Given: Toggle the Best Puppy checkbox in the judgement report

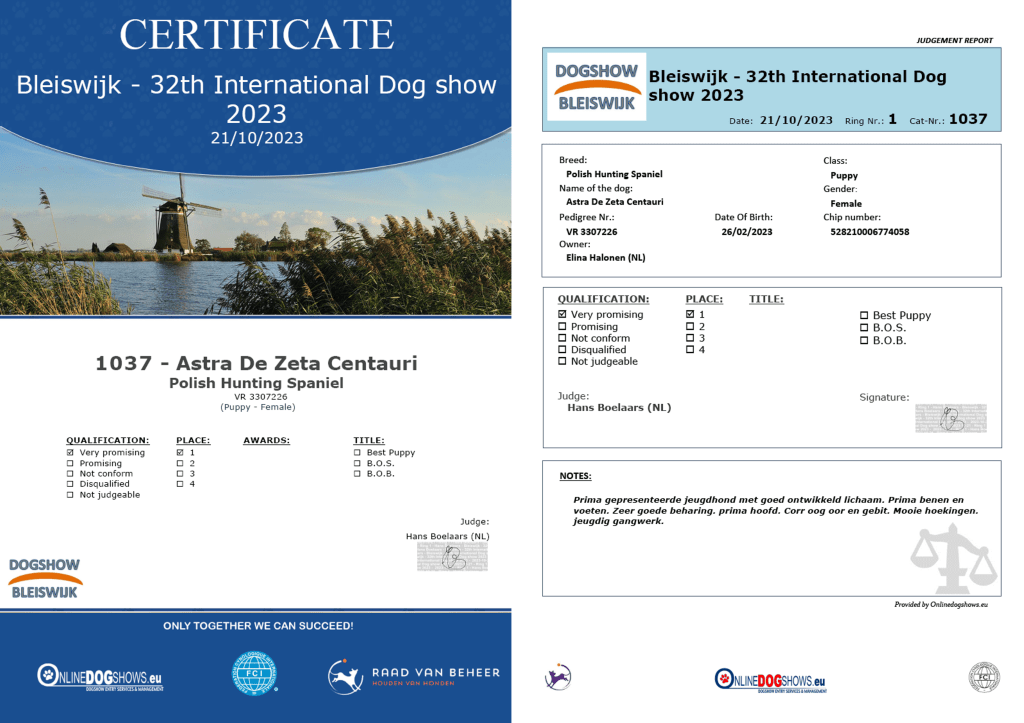Looking at the screenshot, I should point(865,316).
